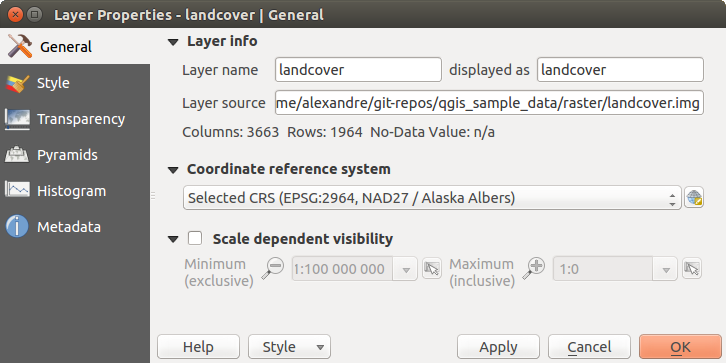The width and height of the screenshot is (726, 363).
Task: Click the Apply button
Action: coord(498,347)
